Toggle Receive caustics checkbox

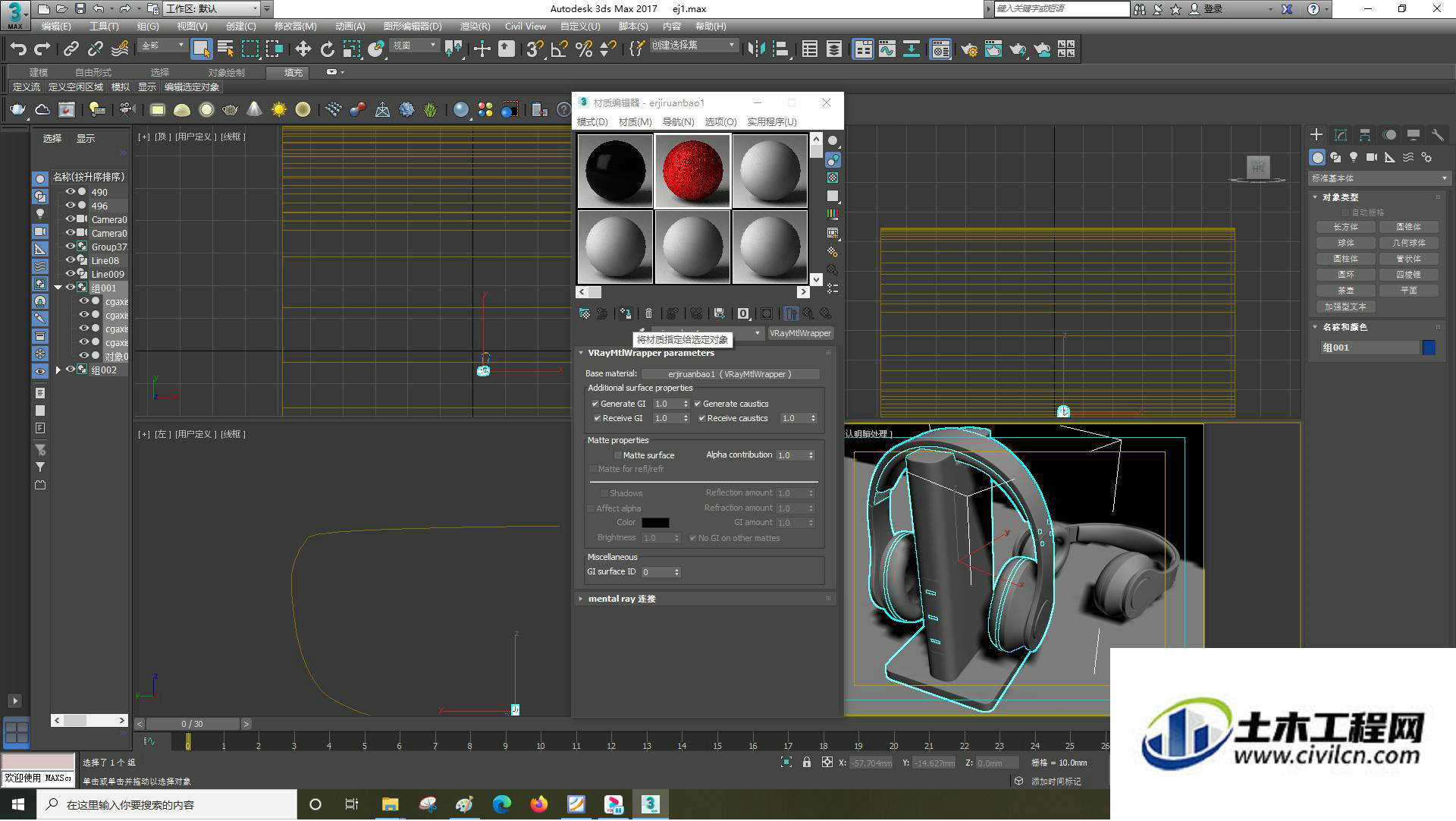click(702, 419)
